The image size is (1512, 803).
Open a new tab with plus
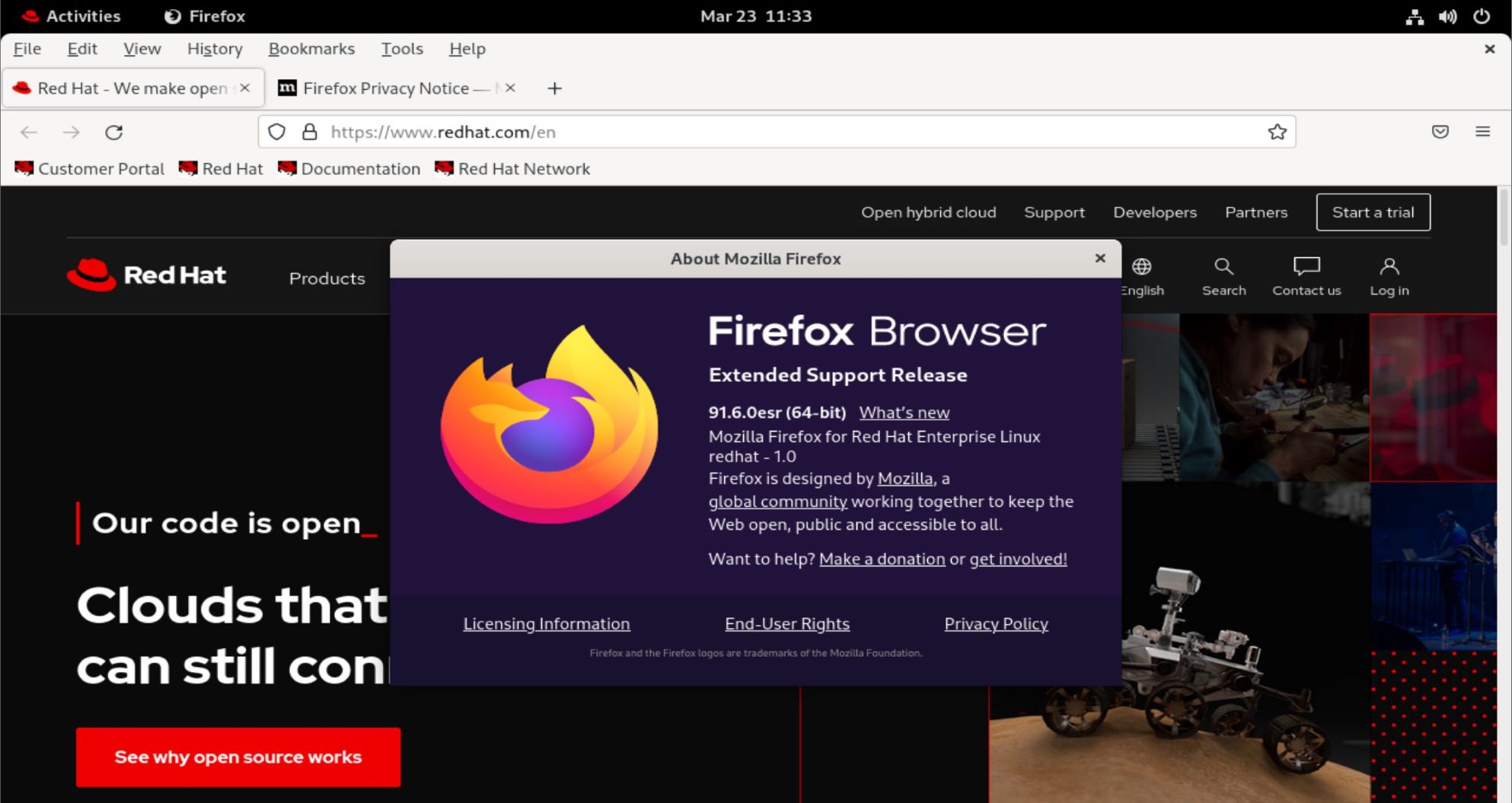point(554,88)
